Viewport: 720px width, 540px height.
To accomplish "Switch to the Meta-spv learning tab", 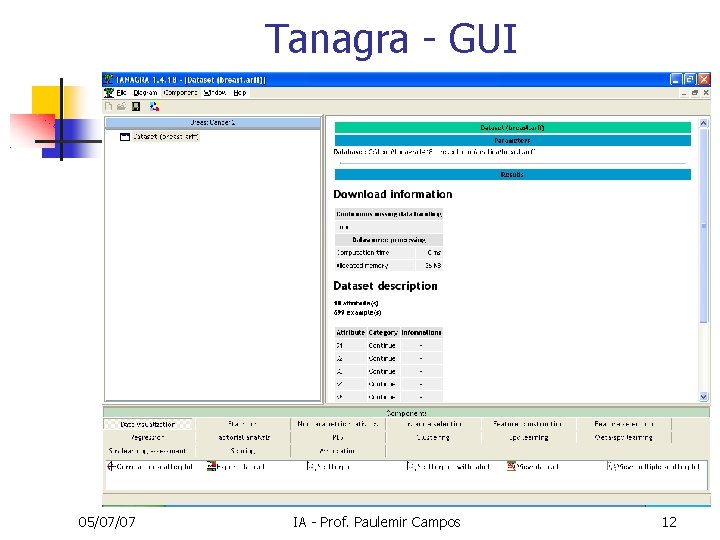I will pyautogui.click(x=624, y=438).
